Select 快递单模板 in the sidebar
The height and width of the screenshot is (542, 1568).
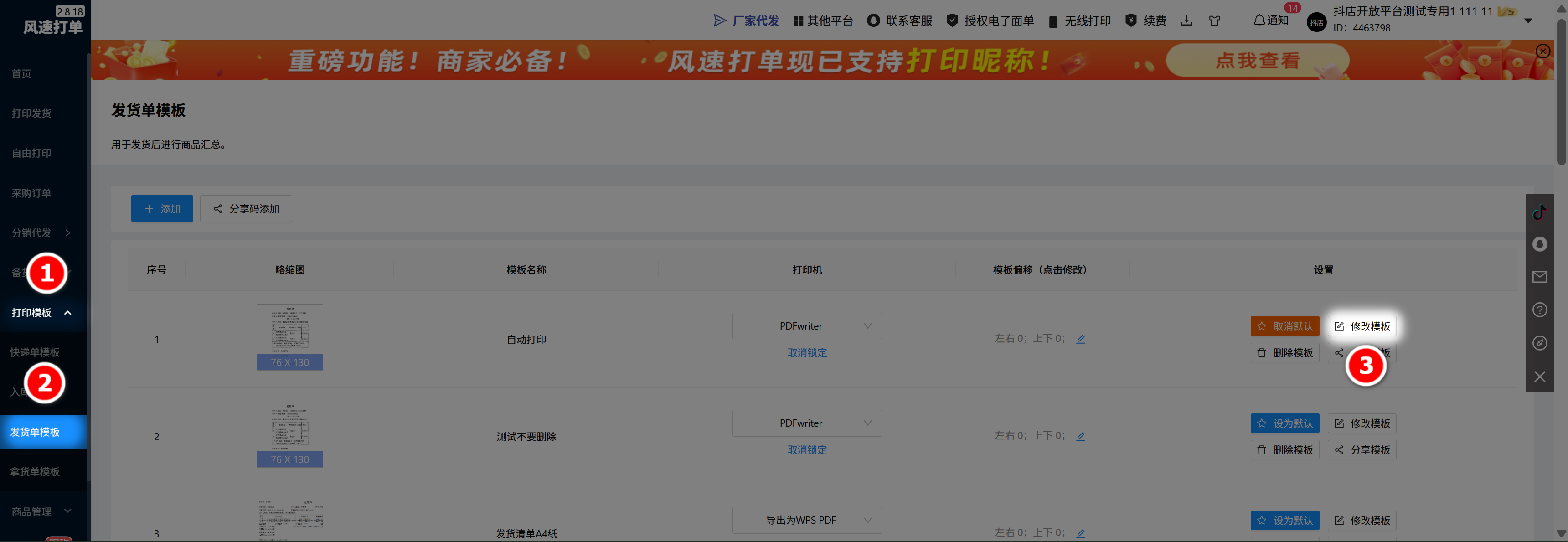tap(35, 352)
